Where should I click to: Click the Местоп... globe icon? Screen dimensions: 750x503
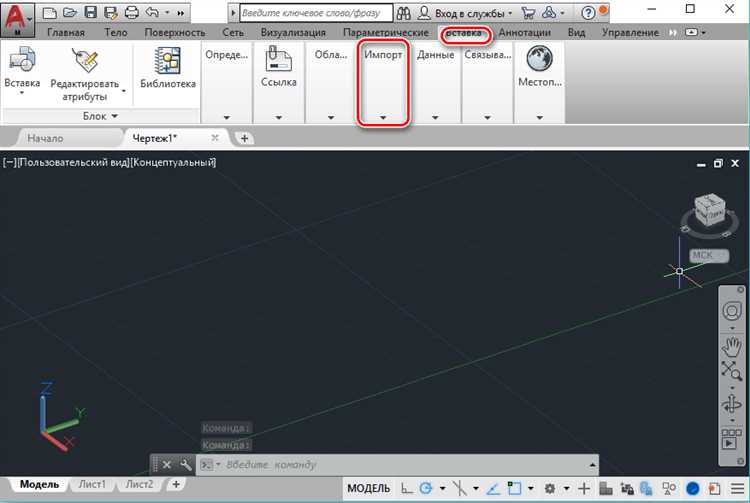pos(540,59)
